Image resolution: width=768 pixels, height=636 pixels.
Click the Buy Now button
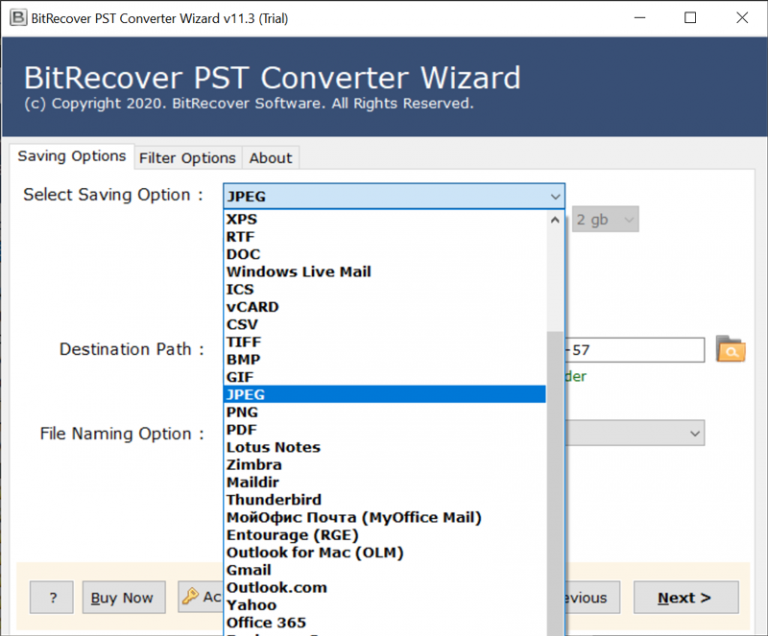(x=124, y=597)
